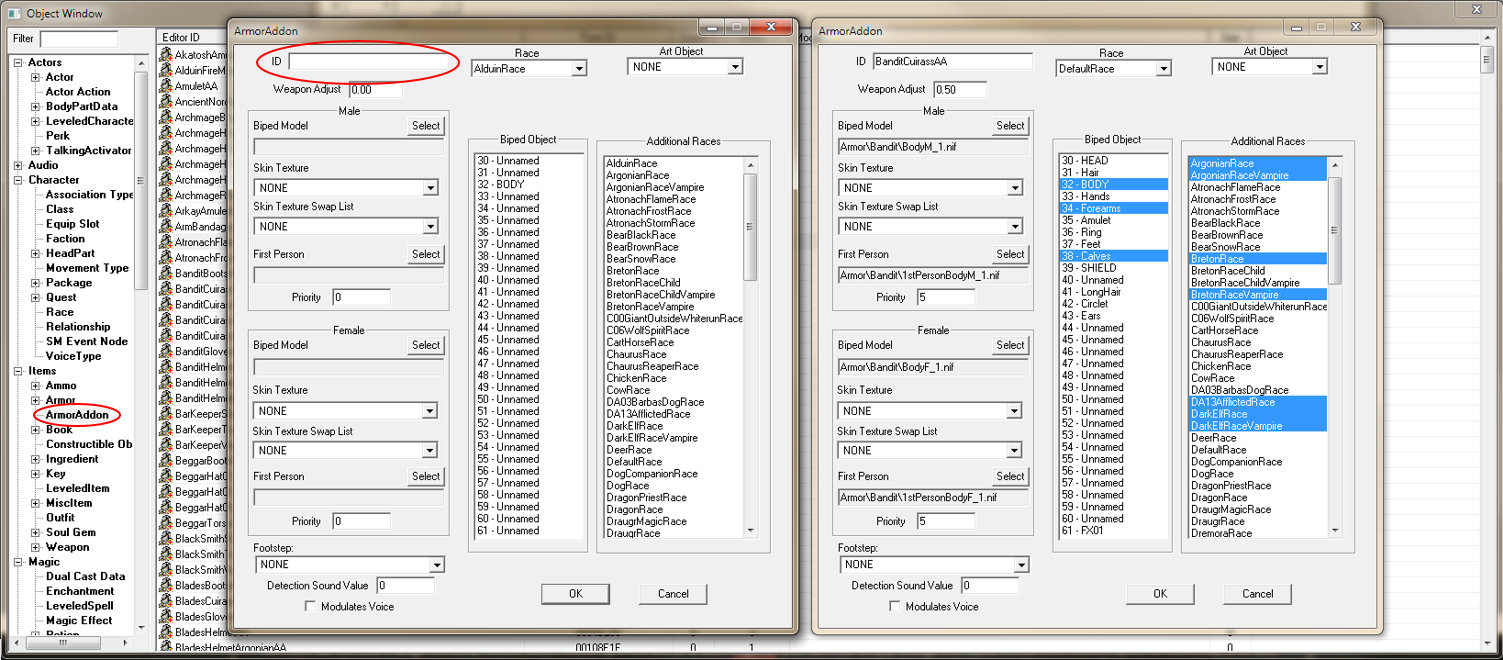Image resolution: width=1503 pixels, height=660 pixels.
Task: Expand the Audio tree node
Action: pyautogui.click(x=19, y=165)
